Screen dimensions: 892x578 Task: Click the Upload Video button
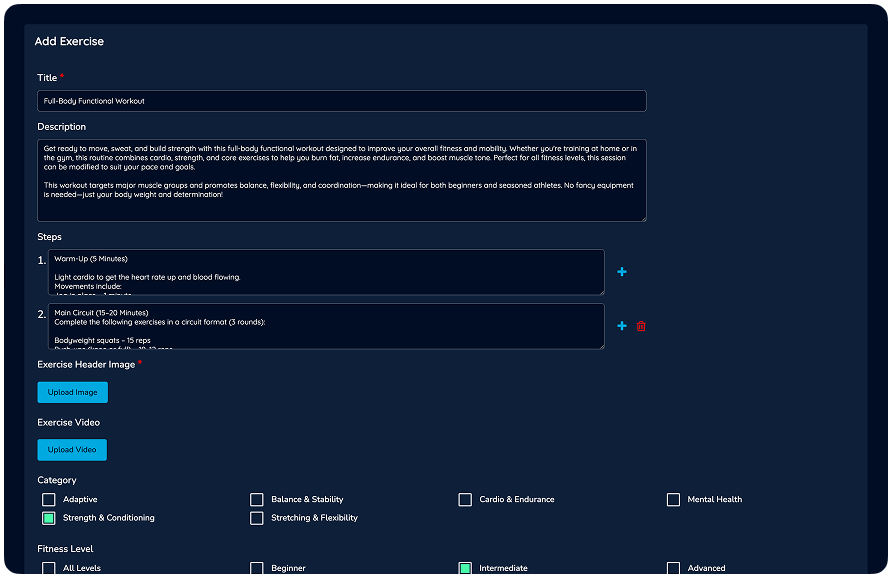pos(72,450)
